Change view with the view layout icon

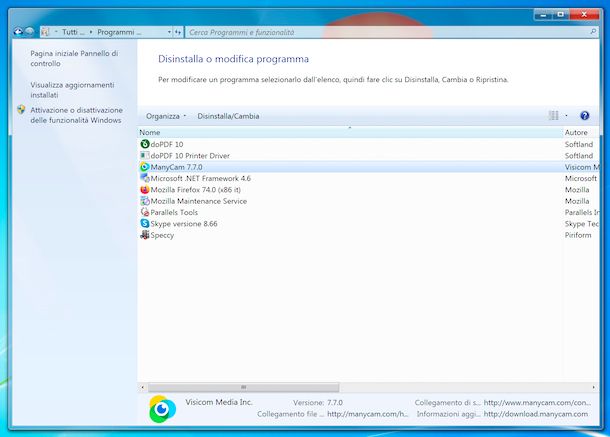(554, 116)
